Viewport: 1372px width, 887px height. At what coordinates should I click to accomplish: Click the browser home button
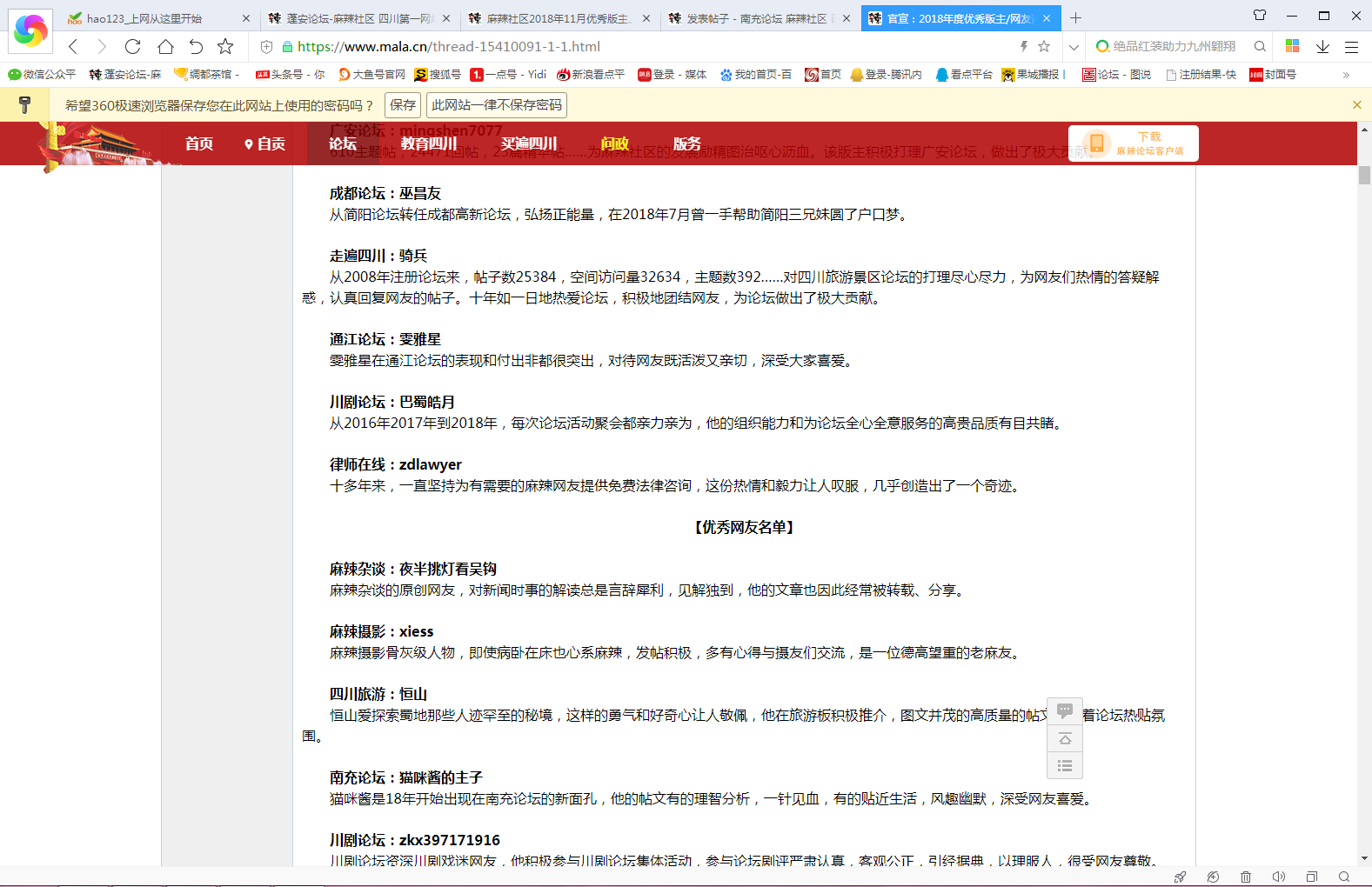point(165,47)
